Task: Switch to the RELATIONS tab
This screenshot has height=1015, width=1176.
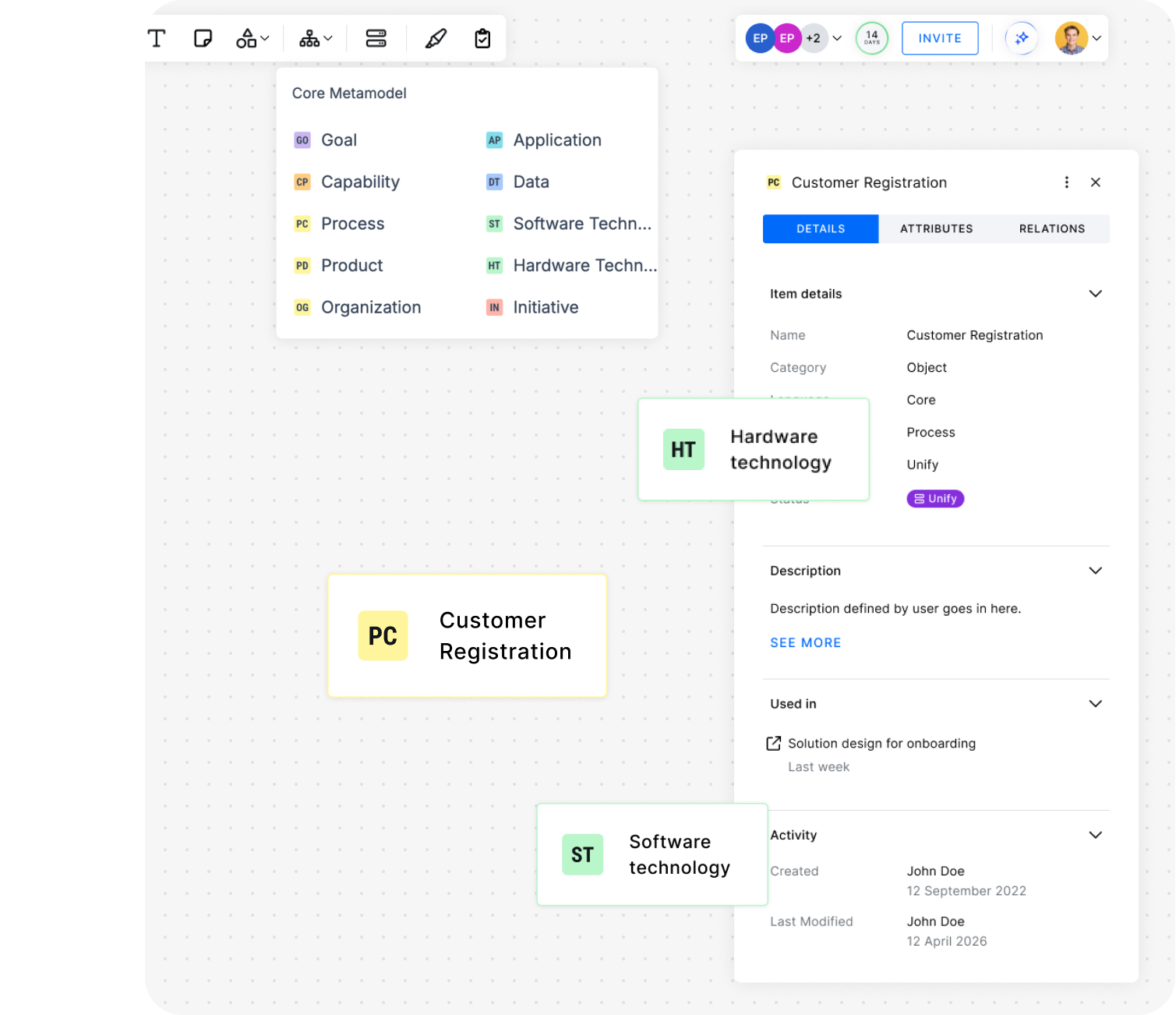Action: 1052,229
